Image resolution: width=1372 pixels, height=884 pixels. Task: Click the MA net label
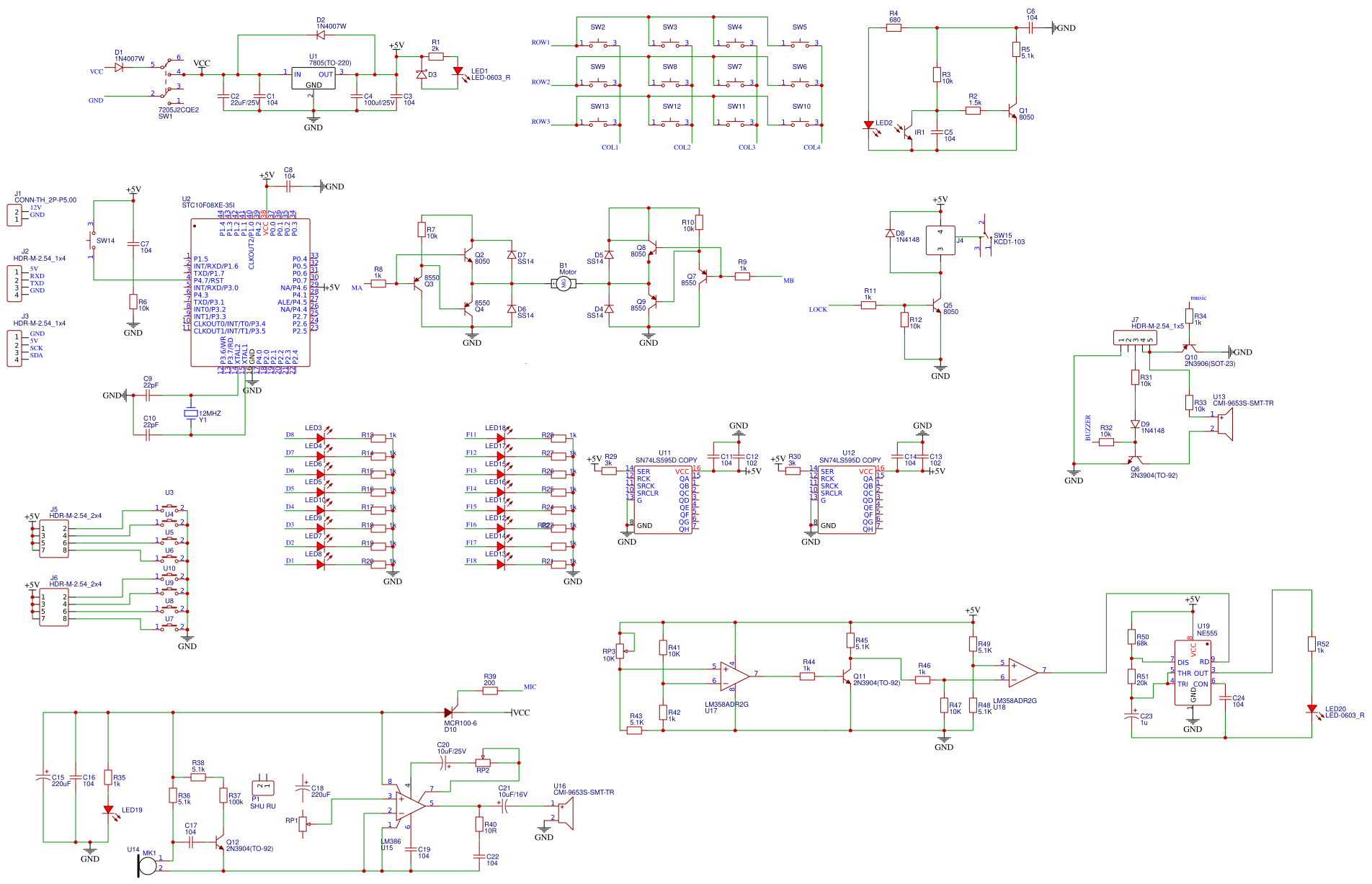(357, 287)
